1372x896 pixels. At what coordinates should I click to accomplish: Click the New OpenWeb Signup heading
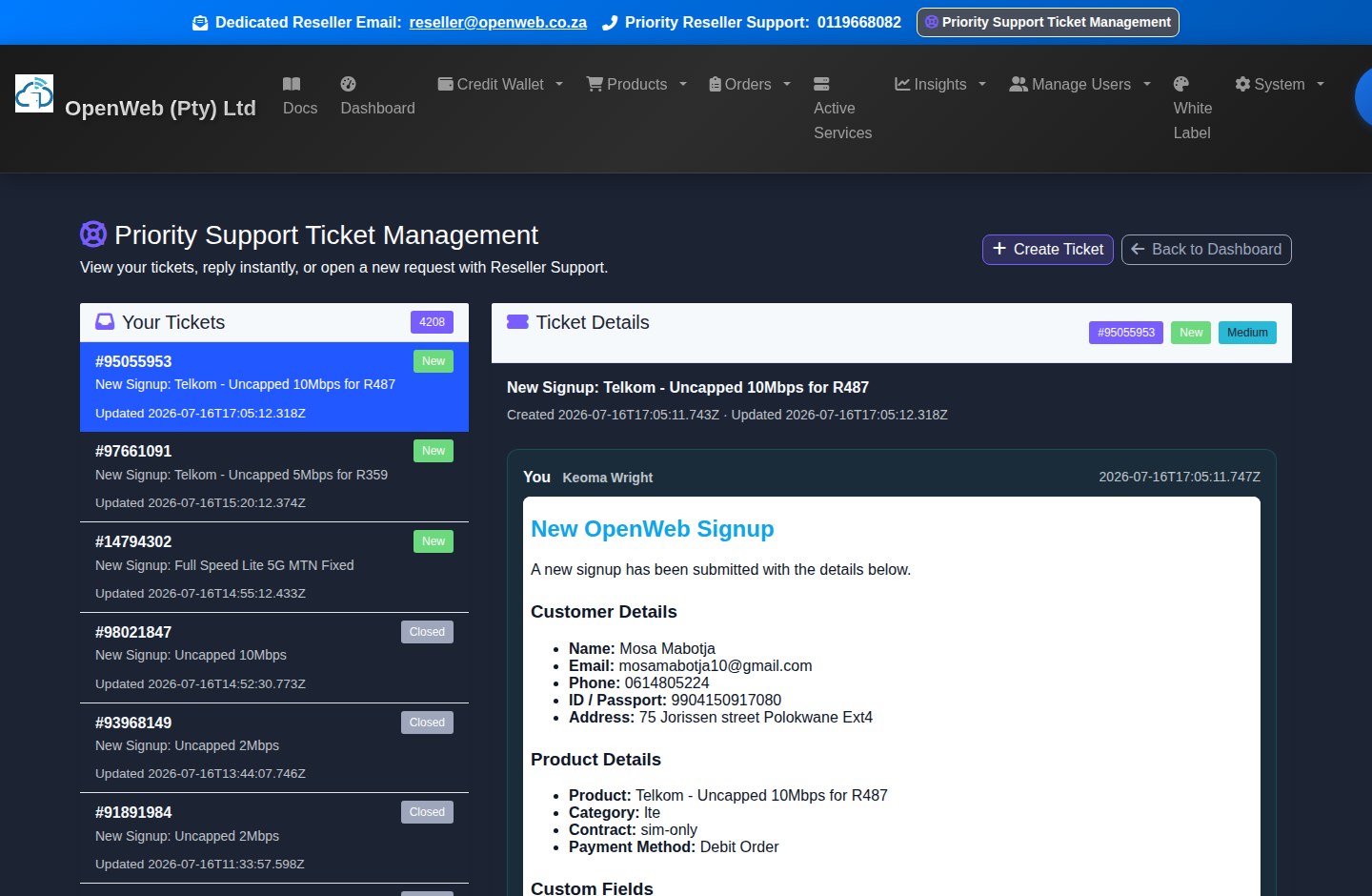pos(653,529)
